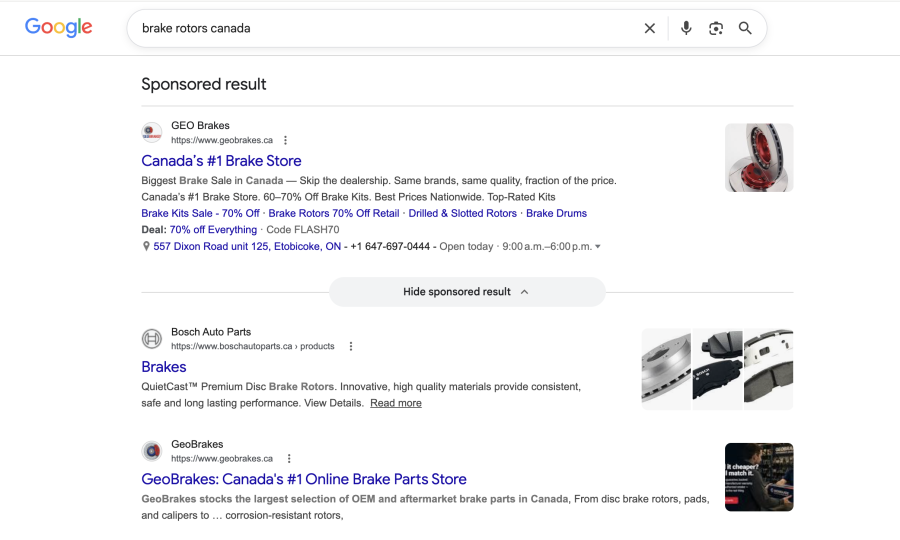Screen dimensions: 900x540
Task: Open Drilled & Slotted Rotors sitelink
Action: coord(463,213)
